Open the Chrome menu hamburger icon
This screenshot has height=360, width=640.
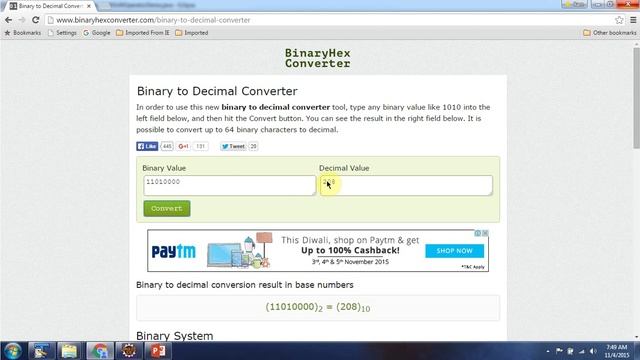click(x=633, y=20)
